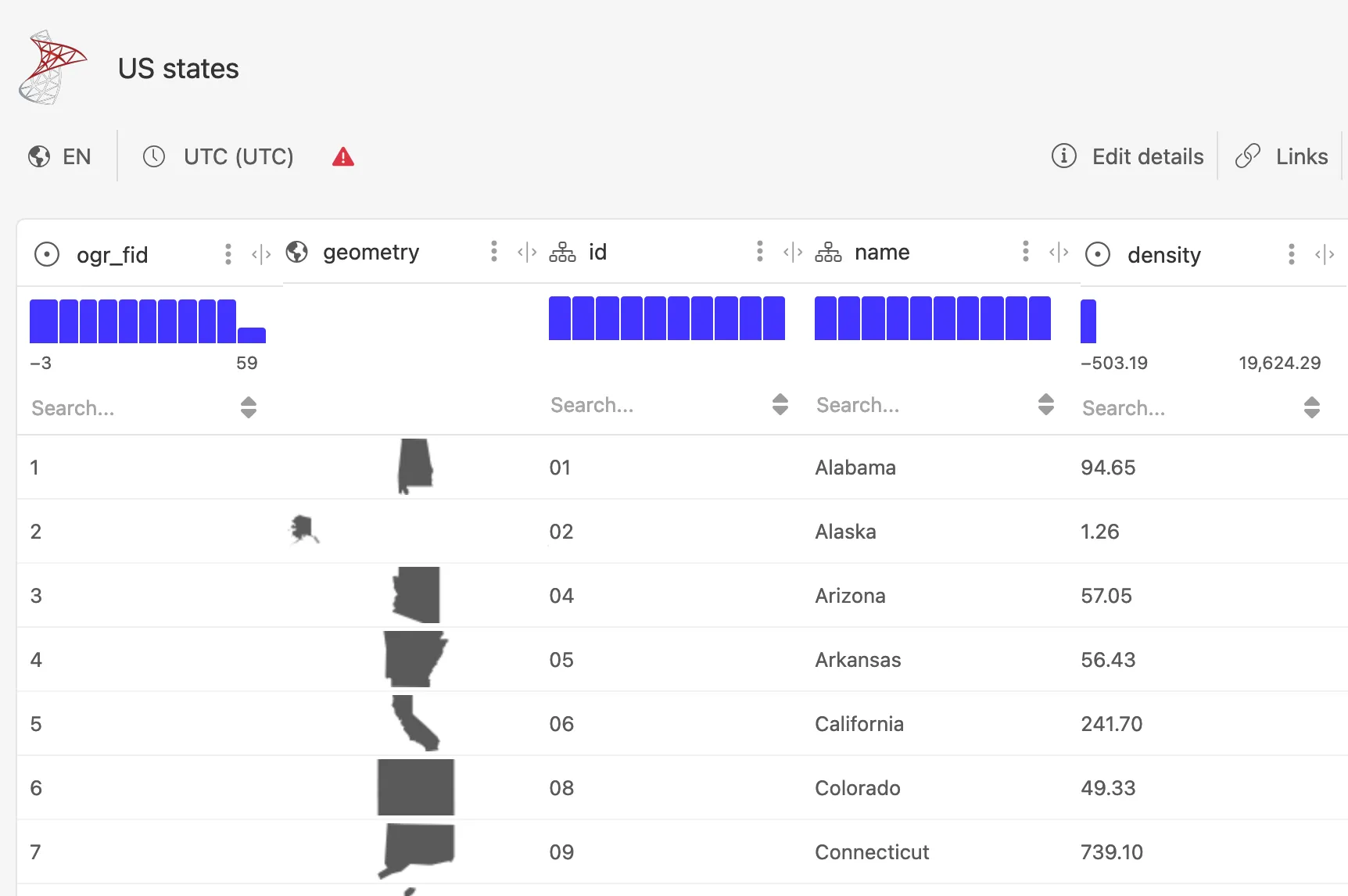
Task: Click the resize handle beside geometry column
Action: point(528,252)
